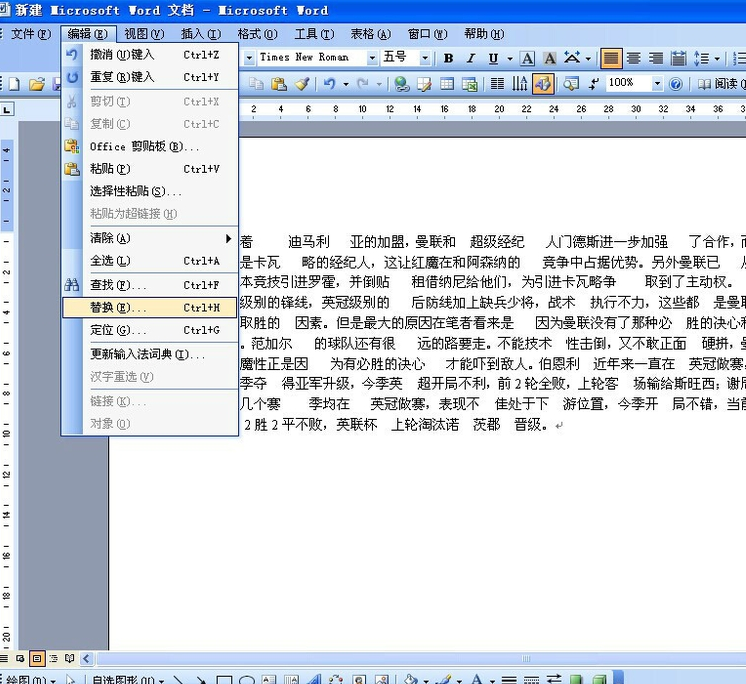Switch to Web layout view
Screen dimensions: 746x684
tap(20, 659)
